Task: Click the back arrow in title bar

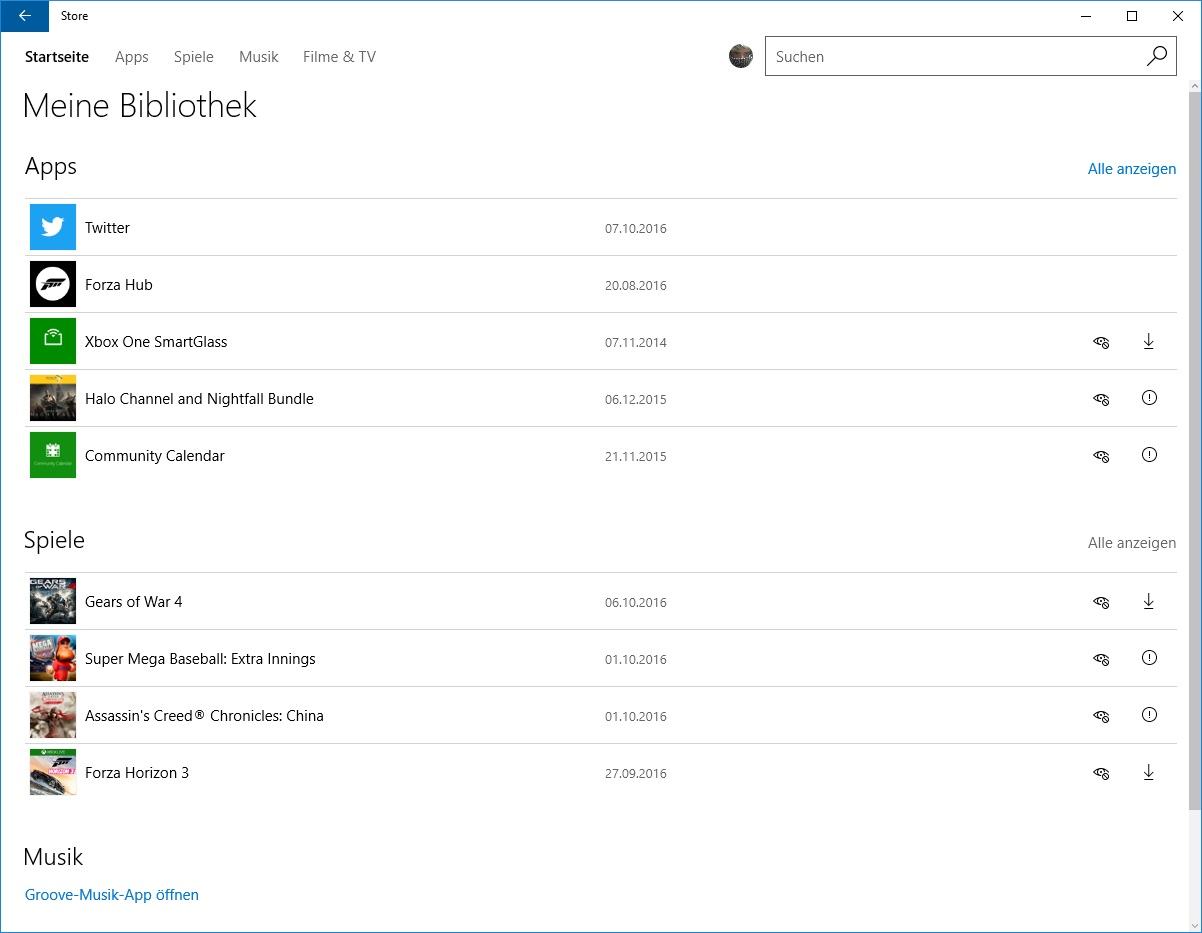Action: tap(25, 16)
